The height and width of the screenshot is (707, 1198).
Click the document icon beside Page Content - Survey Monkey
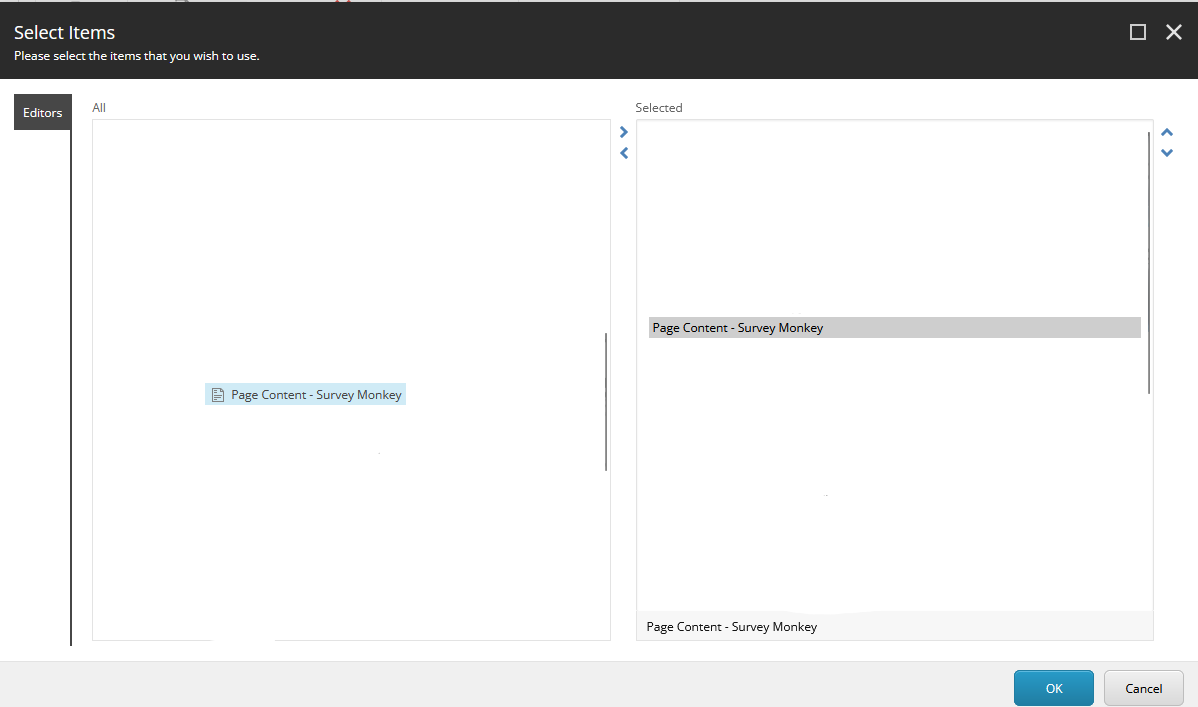coord(218,394)
